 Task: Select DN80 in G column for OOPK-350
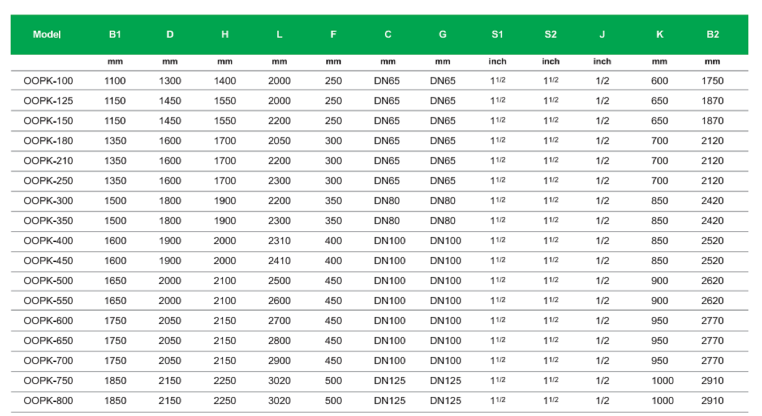[442, 221]
